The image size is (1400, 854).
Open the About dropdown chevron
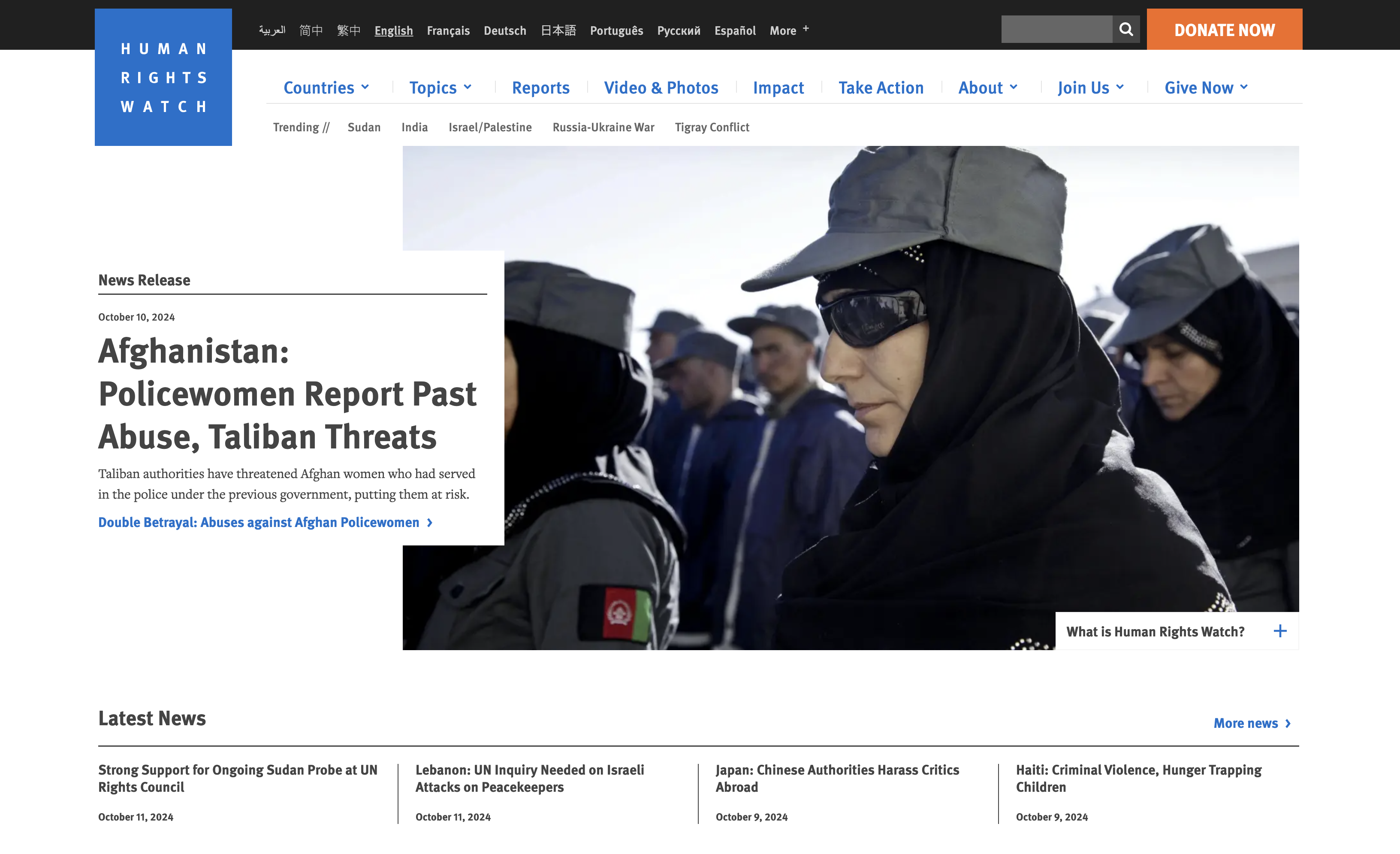1013,87
